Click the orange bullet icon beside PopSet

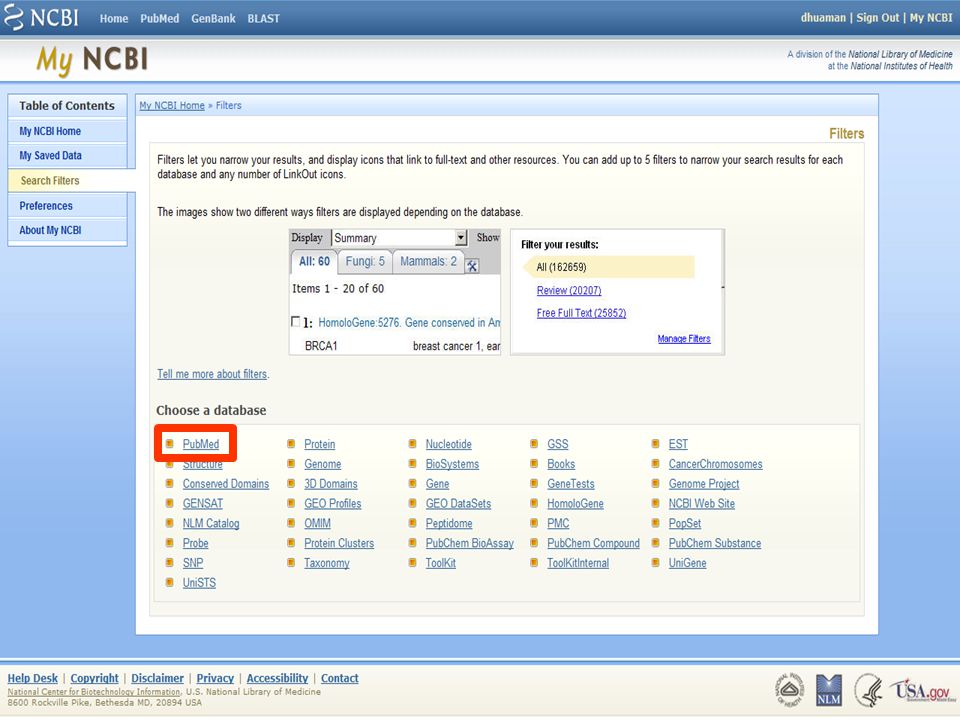pos(656,523)
